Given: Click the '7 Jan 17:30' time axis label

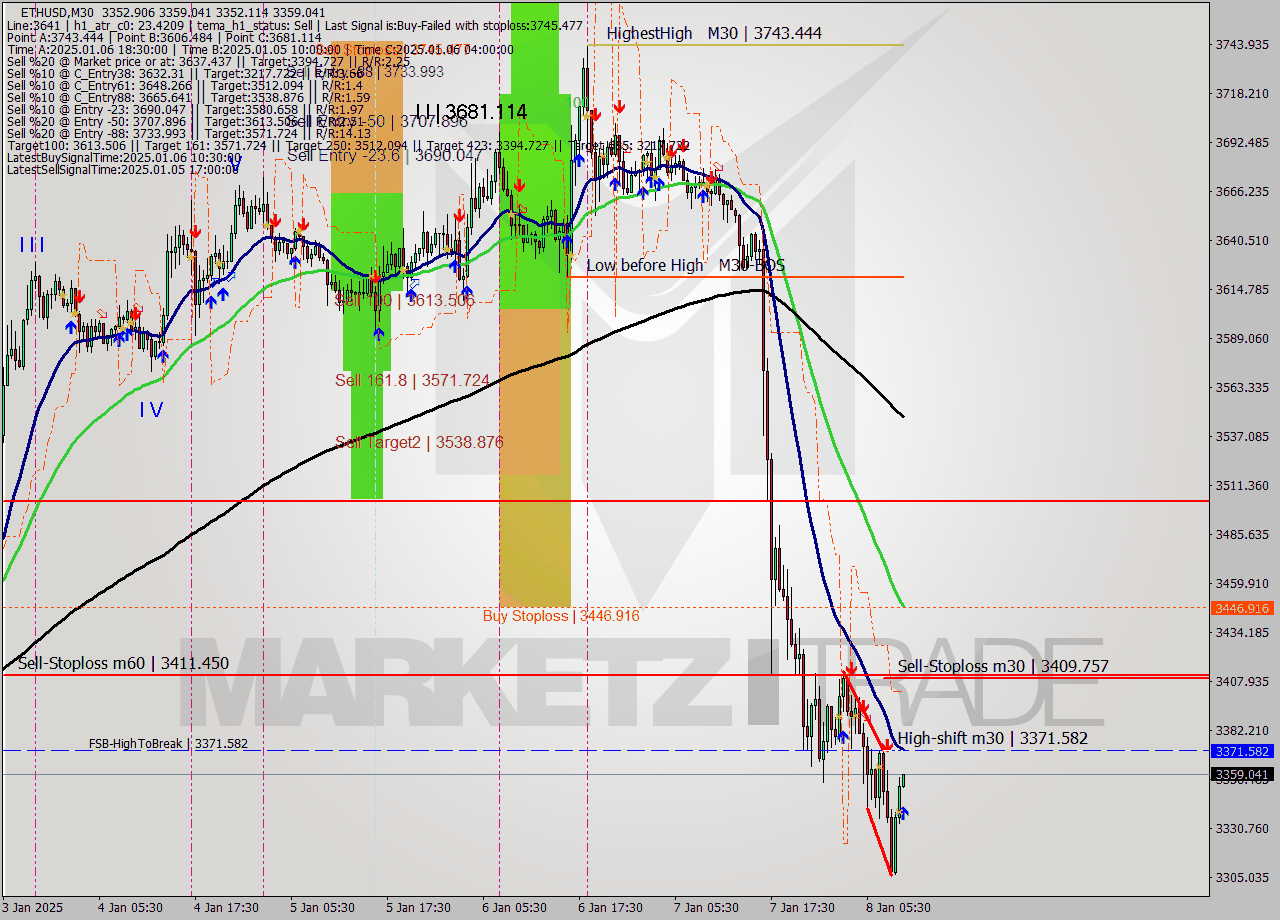Looking at the screenshot, I should 802,908.
